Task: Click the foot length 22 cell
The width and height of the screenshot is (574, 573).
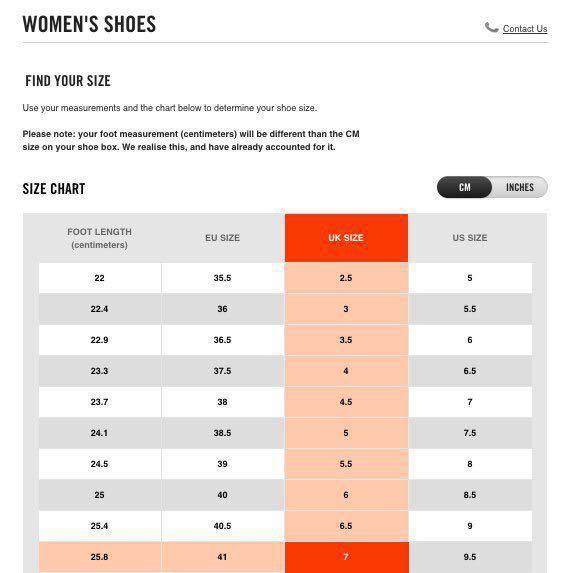Action: pyautogui.click(x=100, y=278)
